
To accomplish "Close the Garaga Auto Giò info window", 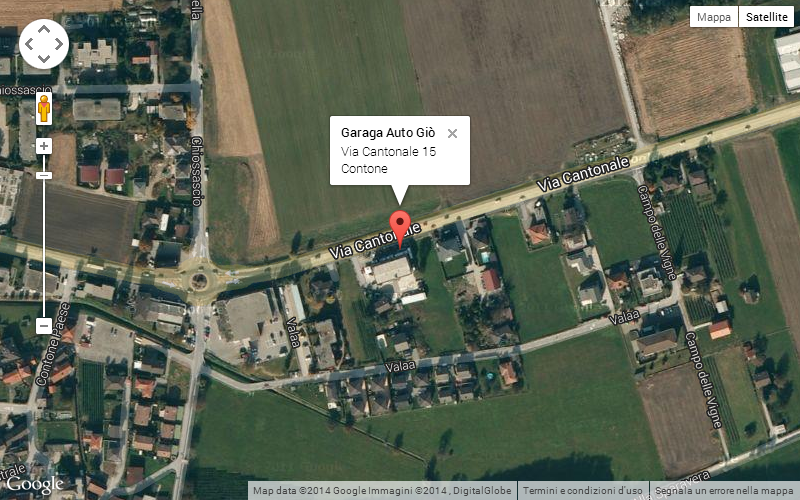I will 452,134.
